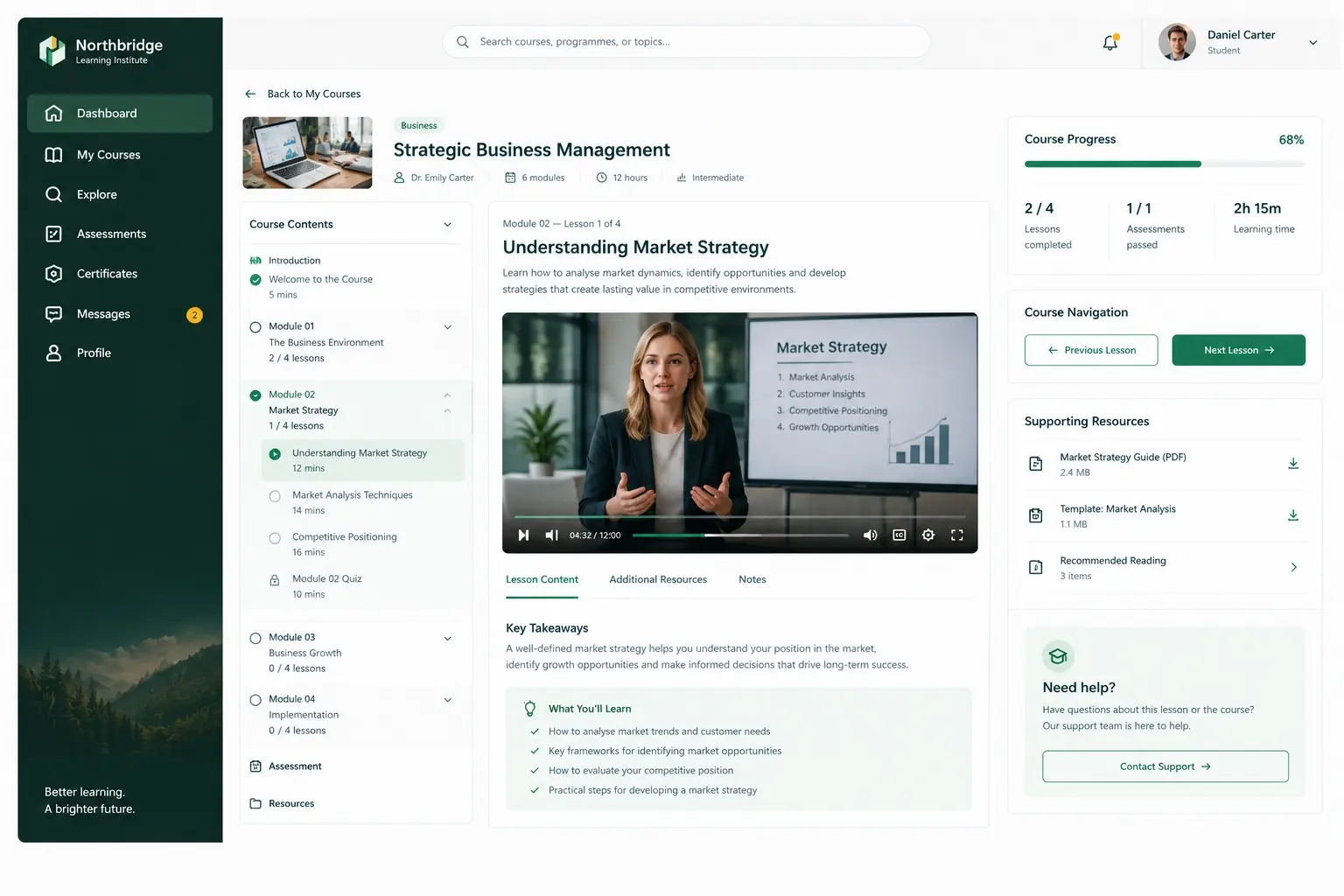Mark Competitive Positioning lesson circle
This screenshot has height=896, width=1344.
pos(275,538)
